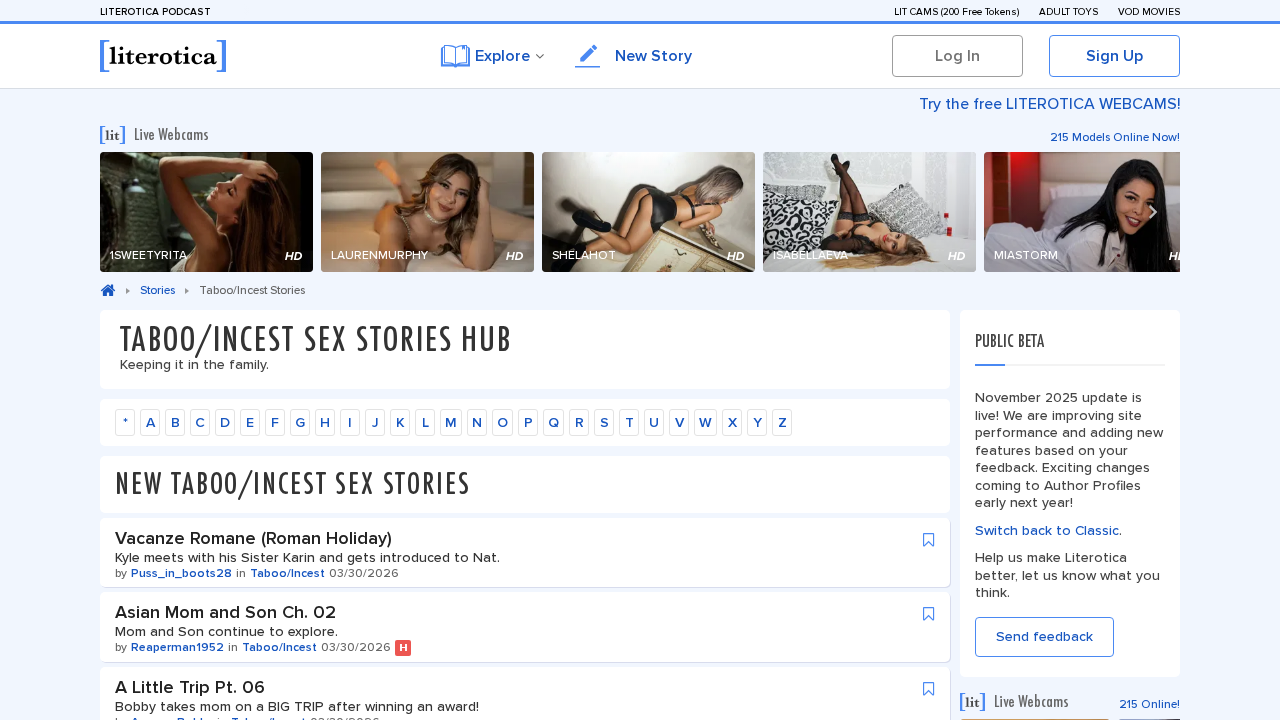The width and height of the screenshot is (1280, 720).
Task: Click the sidebar lit Live Webcams icon
Action: pyautogui.click(x=973, y=702)
